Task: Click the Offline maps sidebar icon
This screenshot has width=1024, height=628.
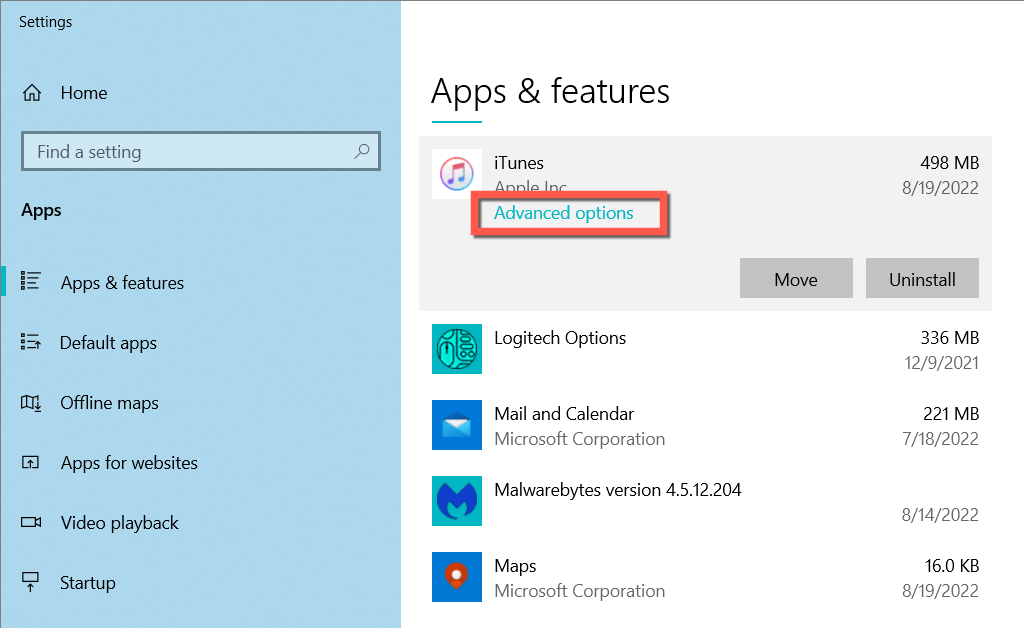Action: 30,403
